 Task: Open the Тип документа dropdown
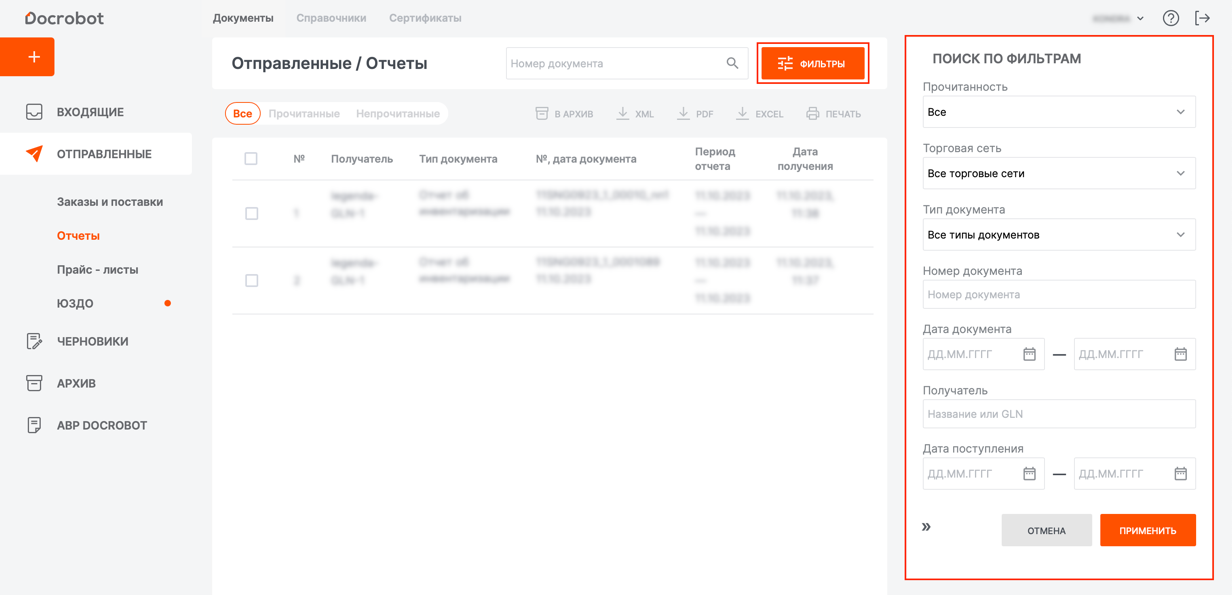1058,235
